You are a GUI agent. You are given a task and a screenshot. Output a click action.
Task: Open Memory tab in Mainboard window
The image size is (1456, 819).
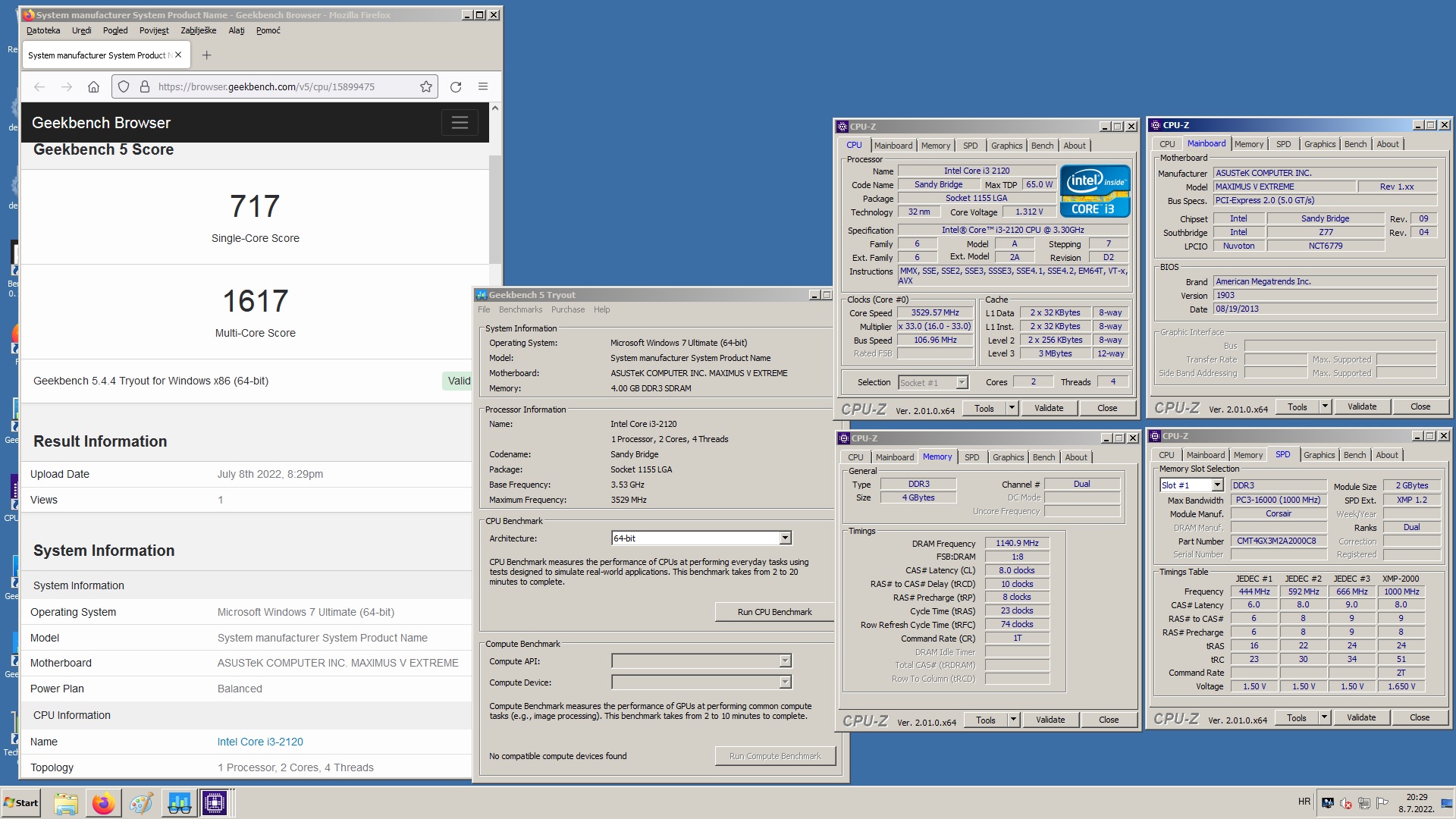tap(1248, 144)
